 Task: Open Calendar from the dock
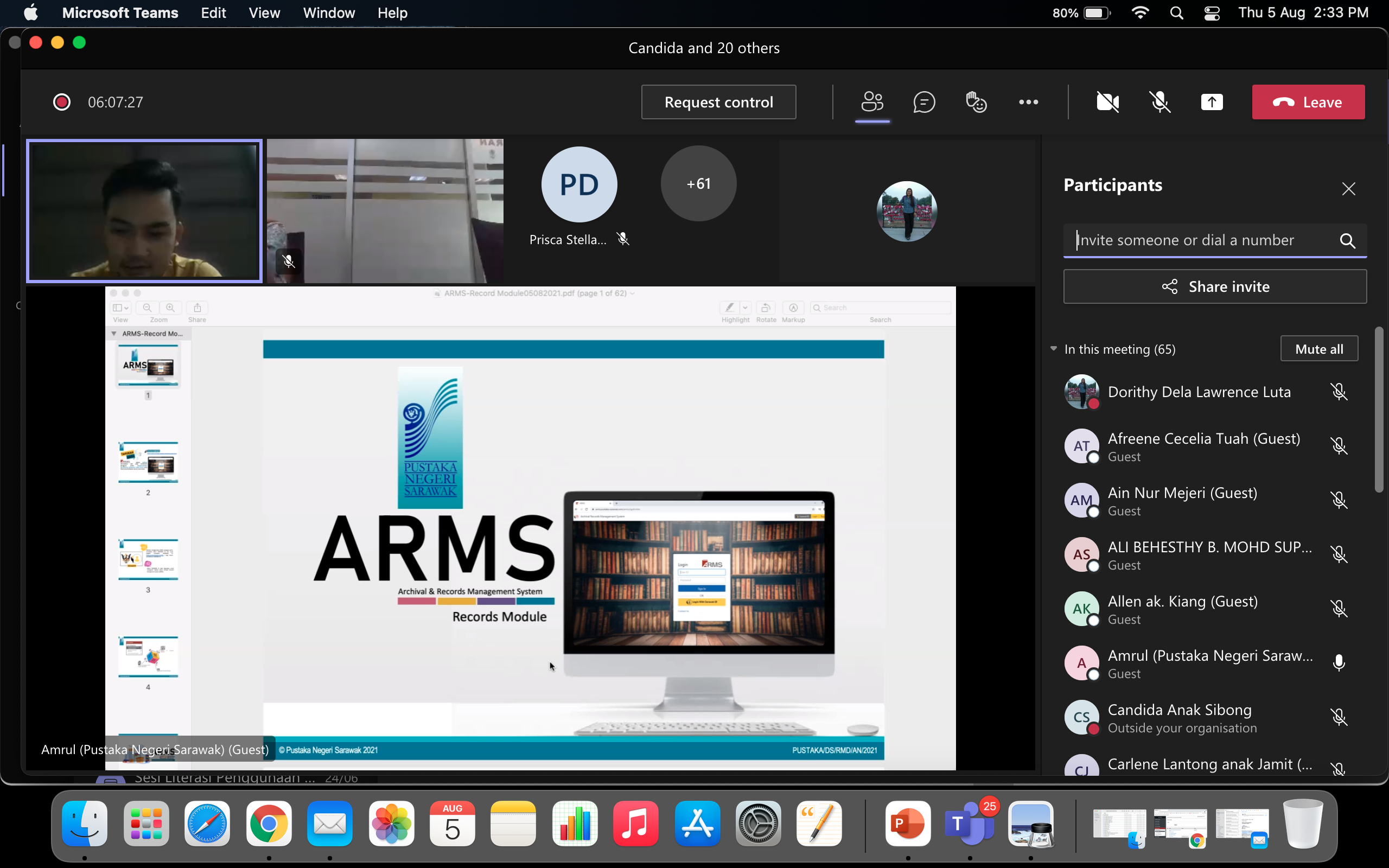pos(453,824)
